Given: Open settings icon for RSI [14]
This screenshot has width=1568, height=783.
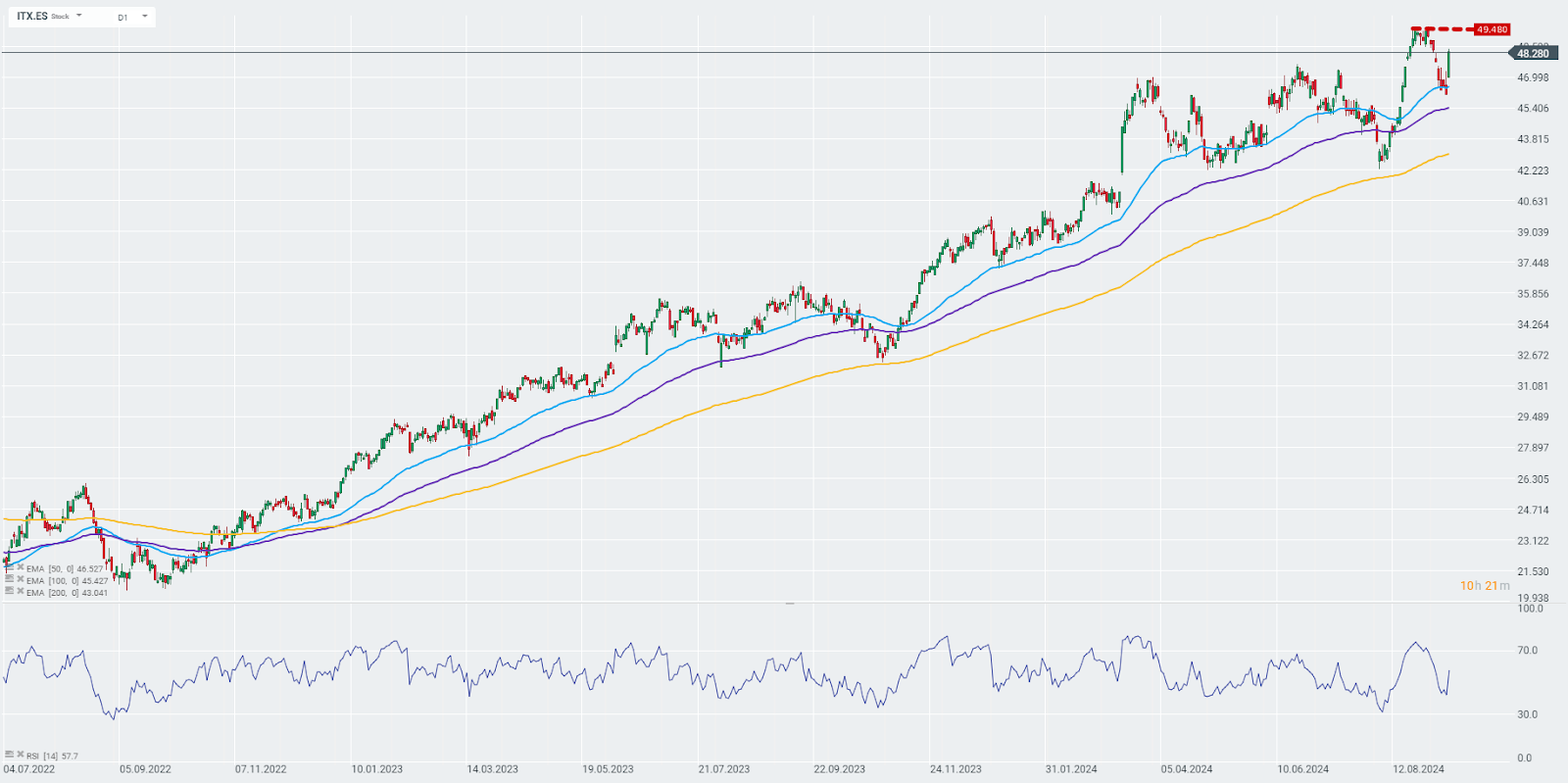Looking at the screenshot, I should tap(10, 755).
